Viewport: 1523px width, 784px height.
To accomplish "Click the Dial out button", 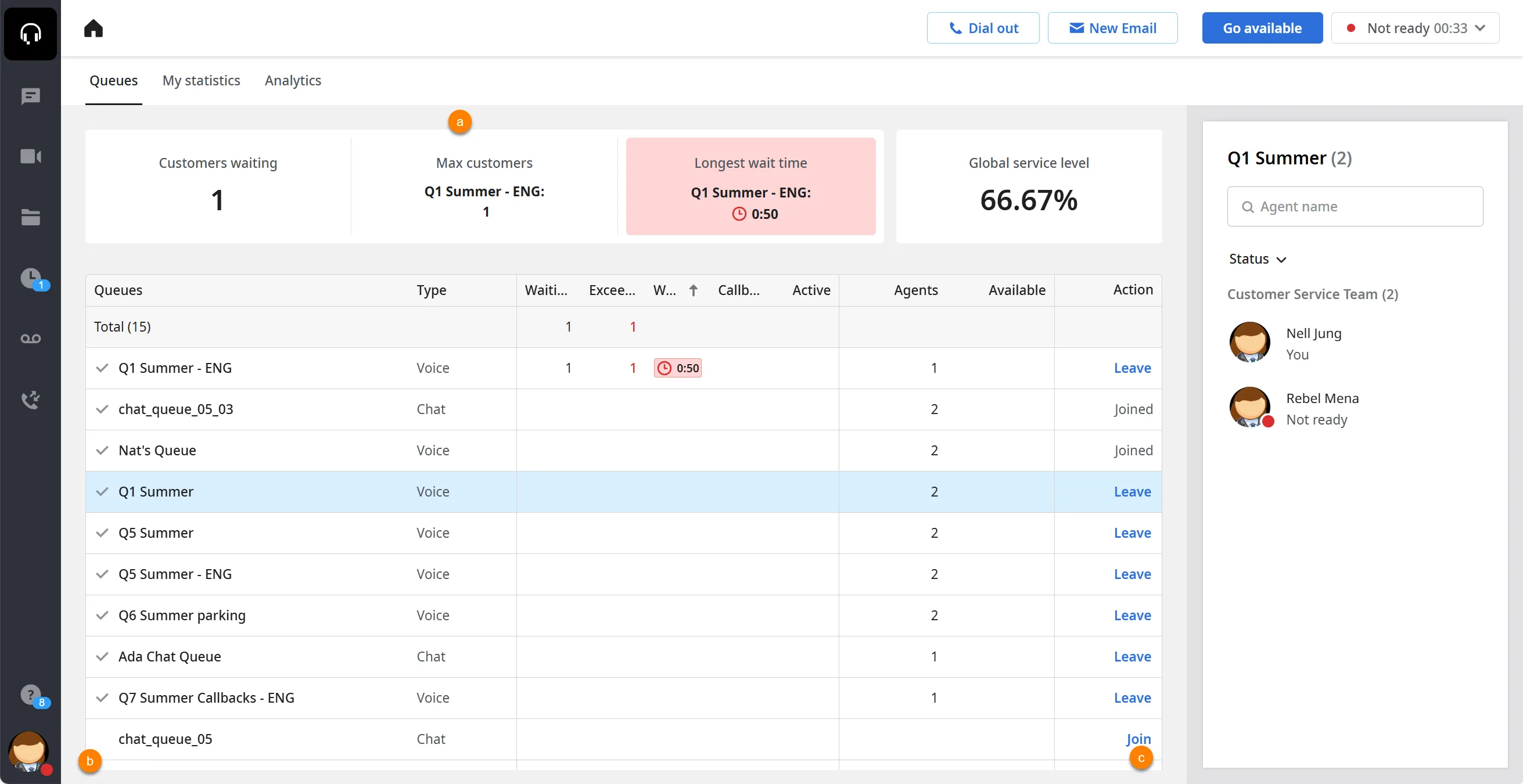I will point(983,28).
